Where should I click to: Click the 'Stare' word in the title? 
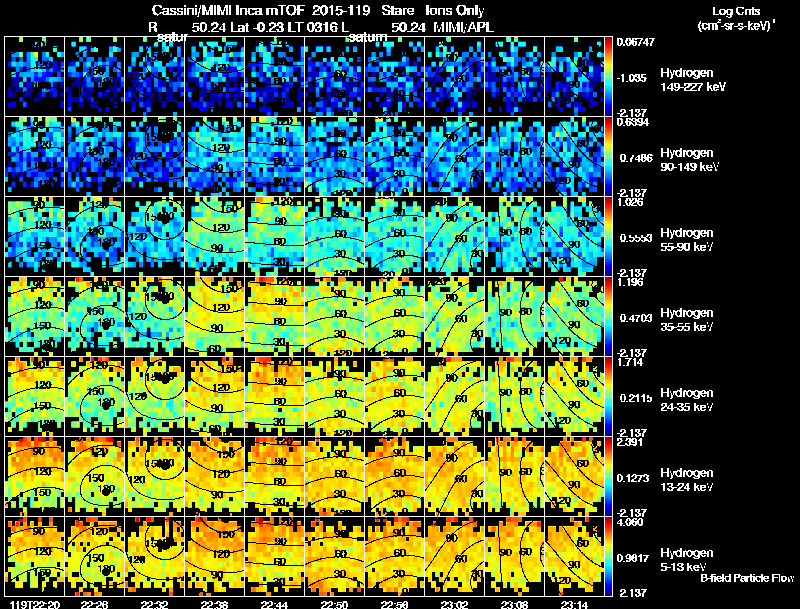(397, 10)
